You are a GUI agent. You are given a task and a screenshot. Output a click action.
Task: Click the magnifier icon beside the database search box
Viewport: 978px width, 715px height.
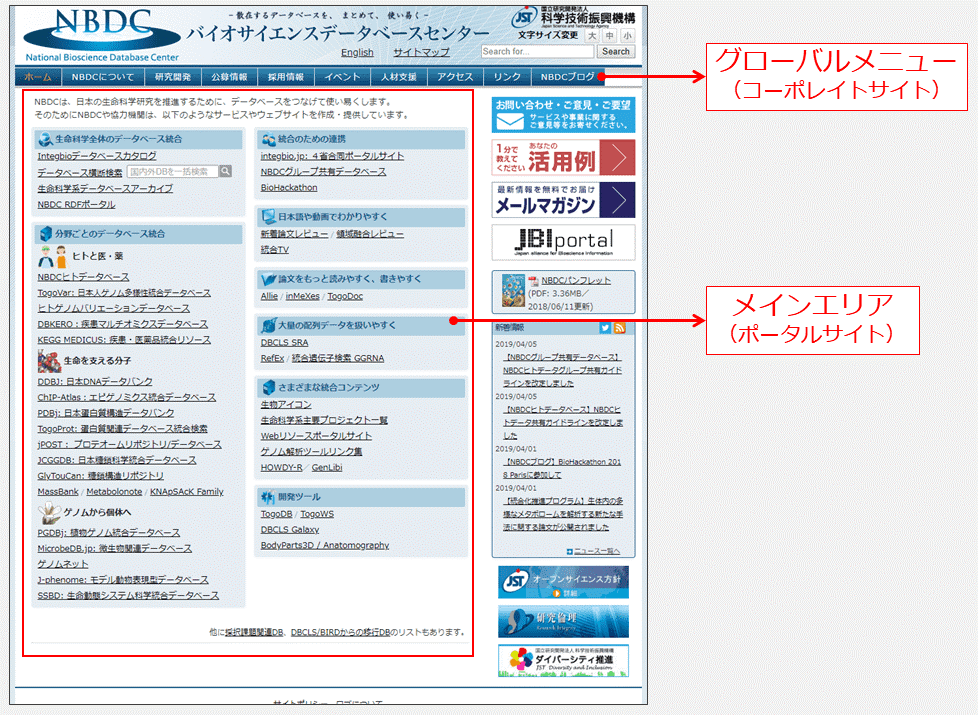point(226,172)
